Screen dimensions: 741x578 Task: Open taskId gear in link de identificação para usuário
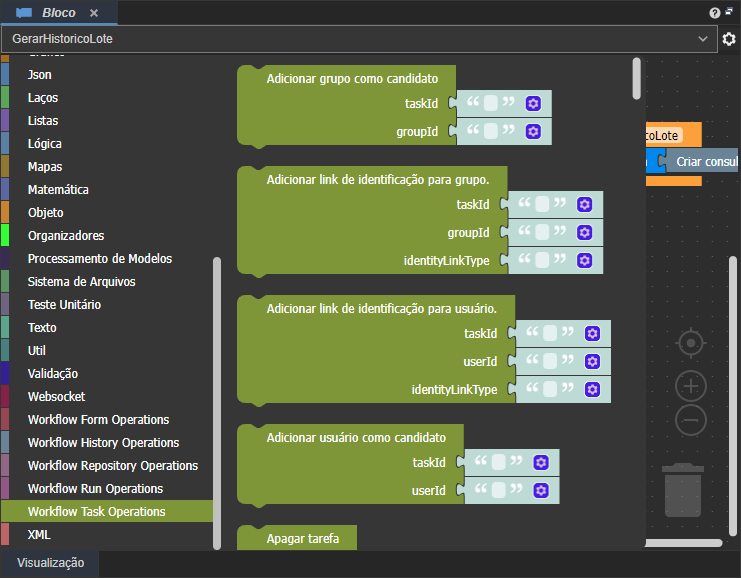tap(592, 334)
